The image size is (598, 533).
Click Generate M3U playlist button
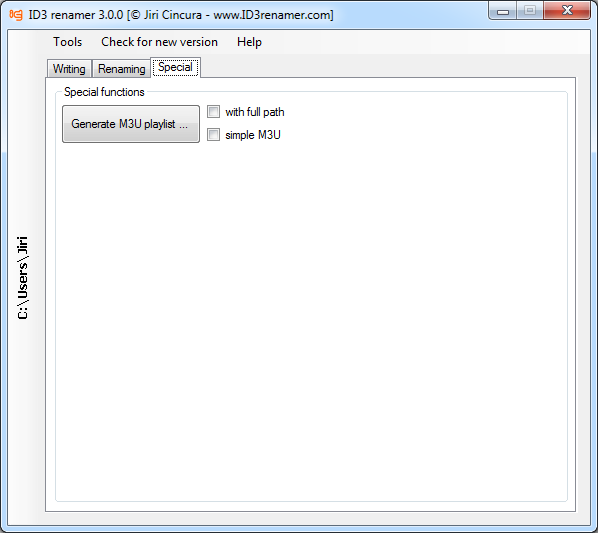pyautogui.click(x=131, y=124)
